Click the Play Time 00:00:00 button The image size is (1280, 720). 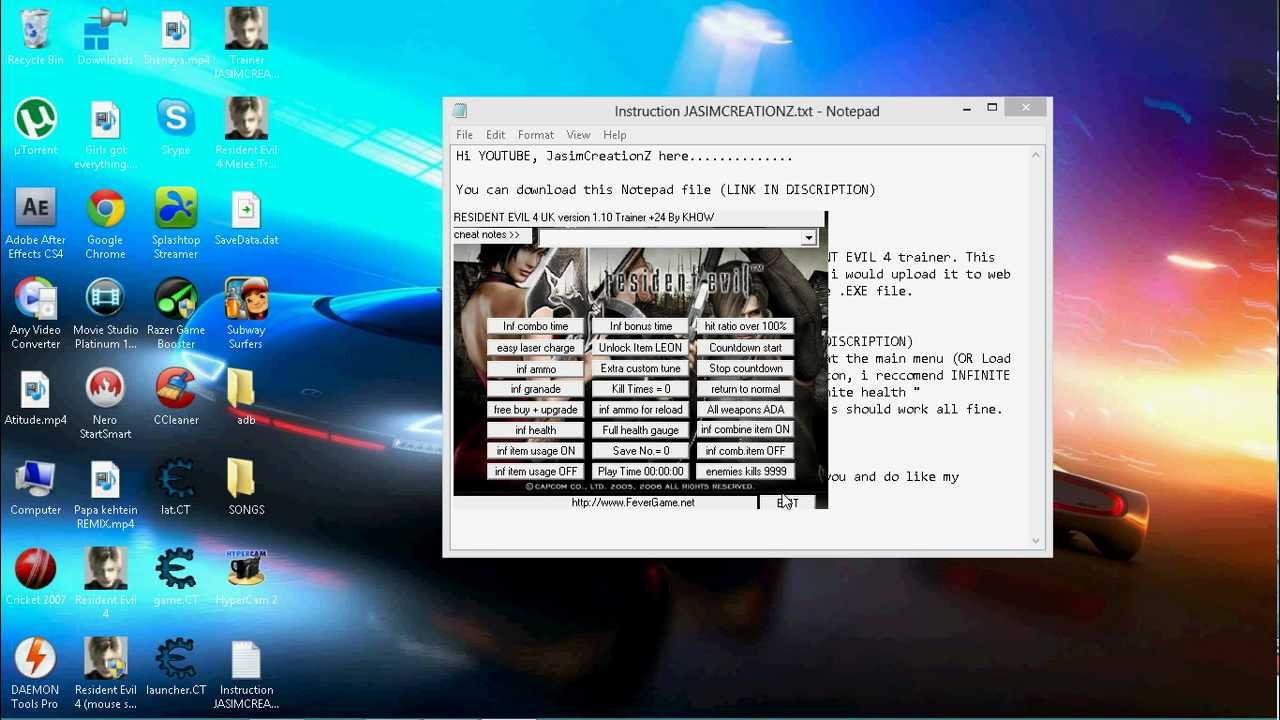(x=641, y=471)
